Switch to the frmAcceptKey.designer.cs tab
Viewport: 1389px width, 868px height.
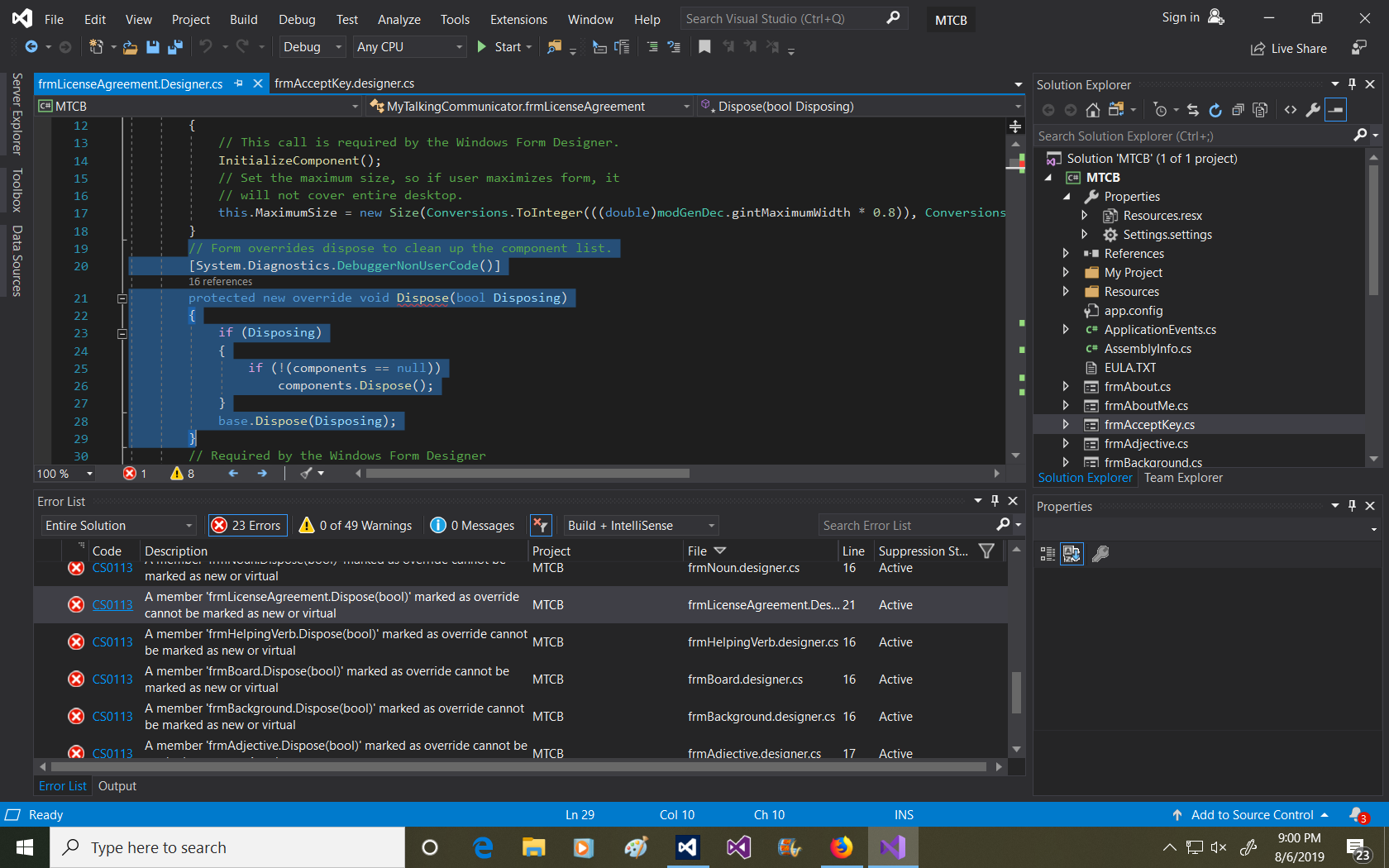pos(345,83)
